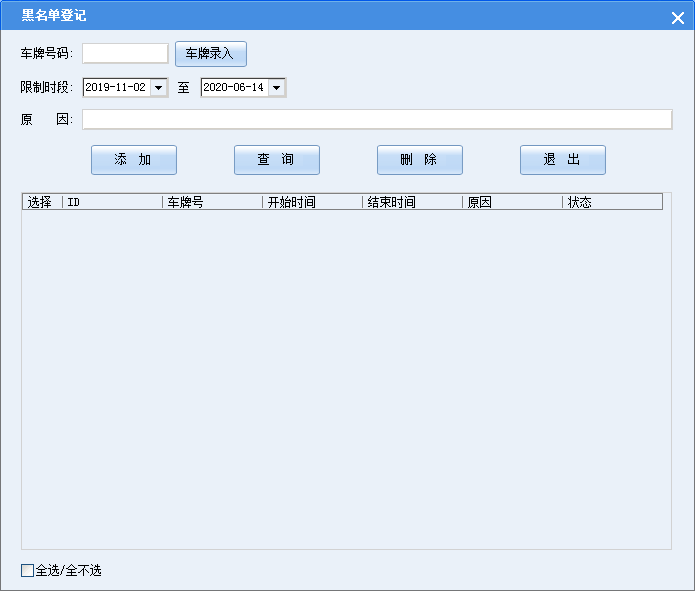The image size is (695, 591).
Task: Close the 黑名单登记 dialog window
Action: click(x=678, y=18)
